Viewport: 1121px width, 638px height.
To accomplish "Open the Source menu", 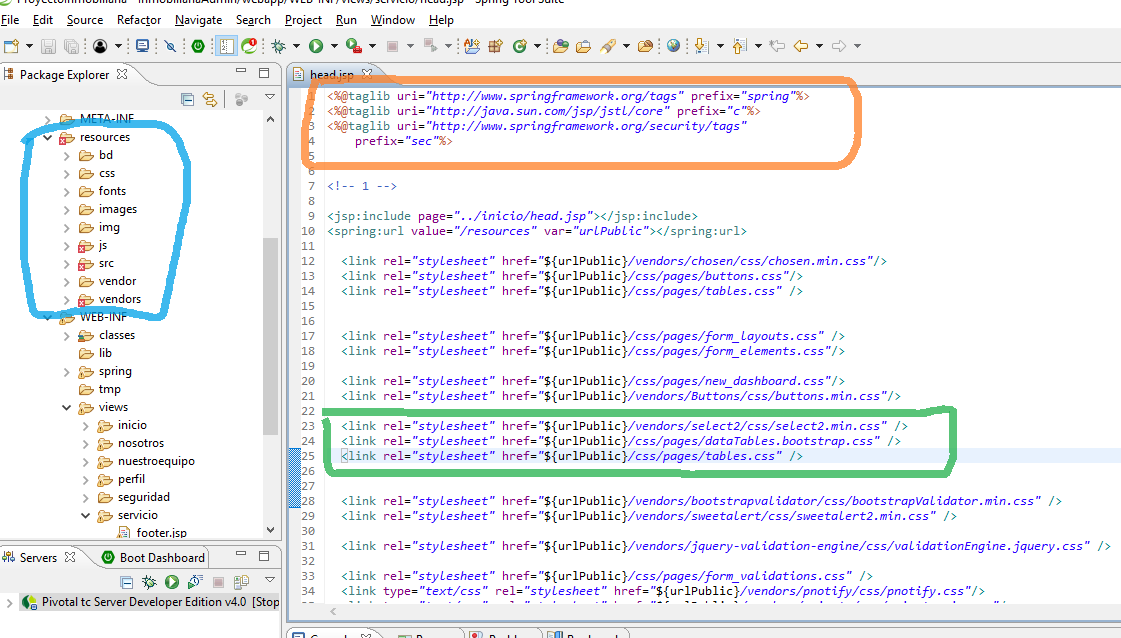I will click(x=85, y=20).
